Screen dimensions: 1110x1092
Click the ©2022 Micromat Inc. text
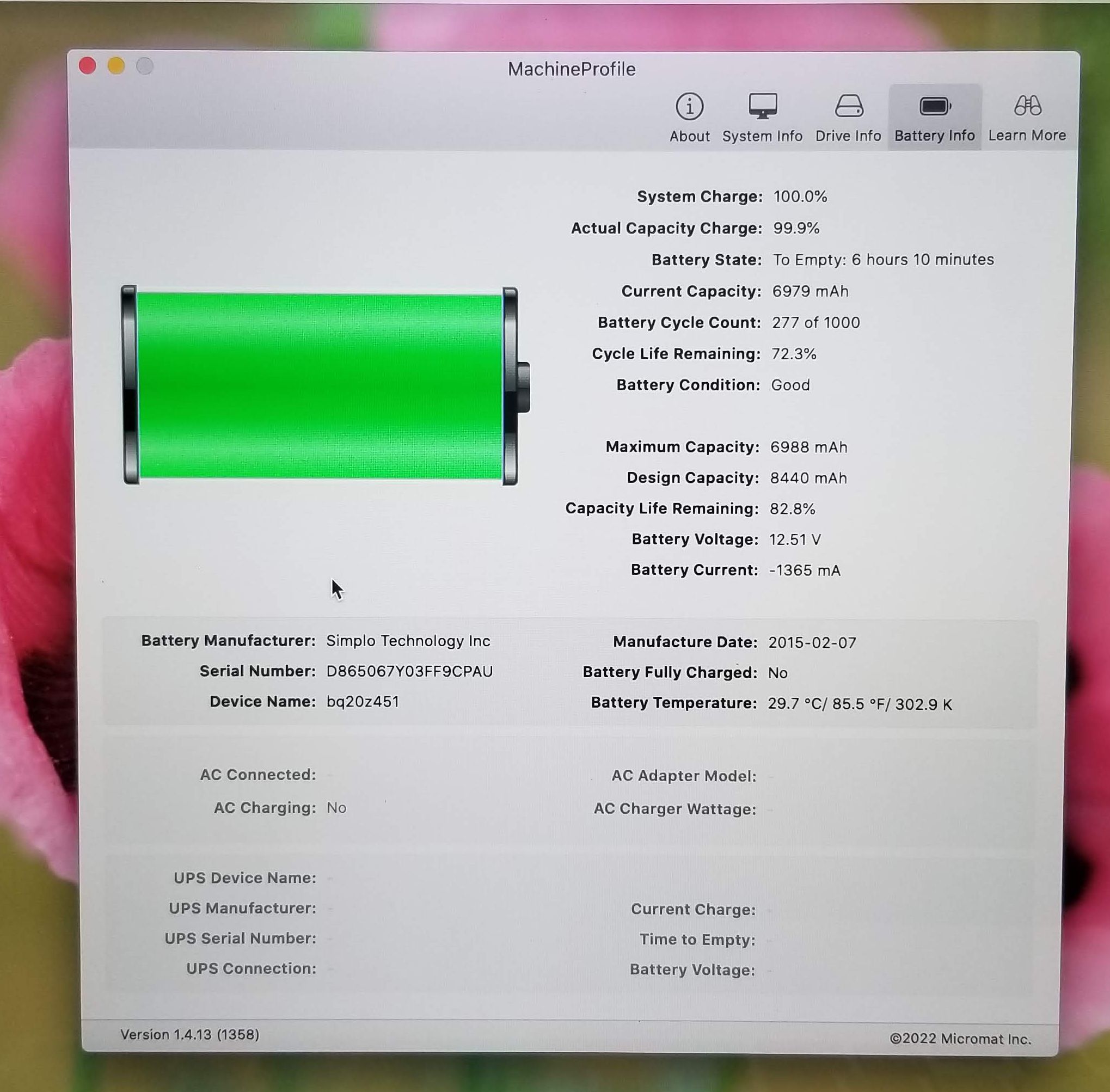[x=960, y=1039]
